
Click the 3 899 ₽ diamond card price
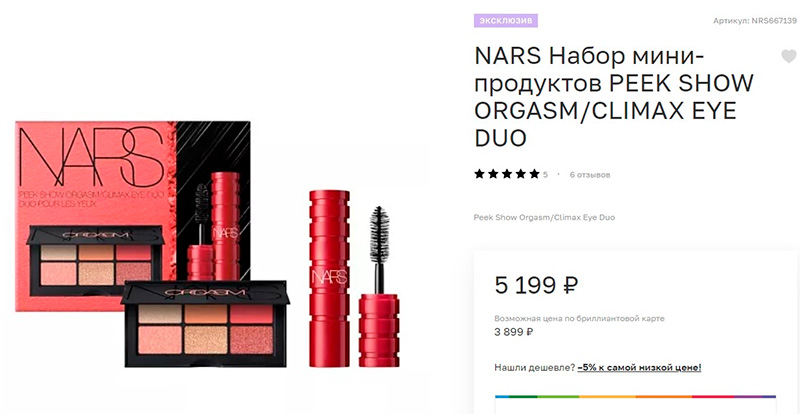click(514, 332)
